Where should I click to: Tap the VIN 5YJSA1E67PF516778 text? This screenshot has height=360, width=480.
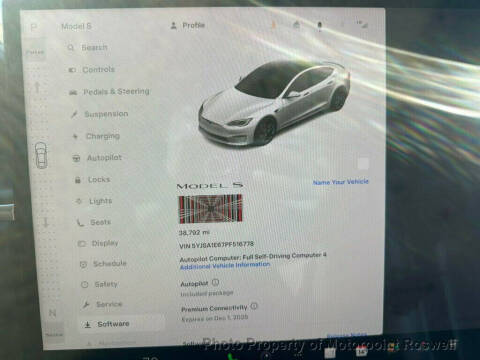pos(216,245)
